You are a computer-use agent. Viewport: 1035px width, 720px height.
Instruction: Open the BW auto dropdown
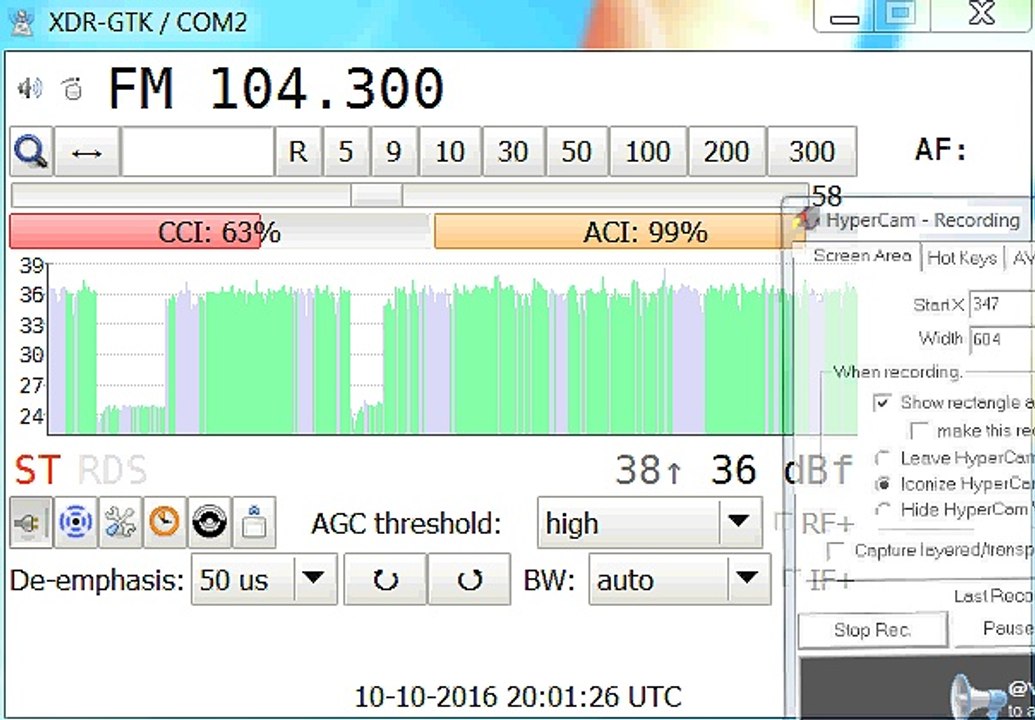tap(679, 579)
